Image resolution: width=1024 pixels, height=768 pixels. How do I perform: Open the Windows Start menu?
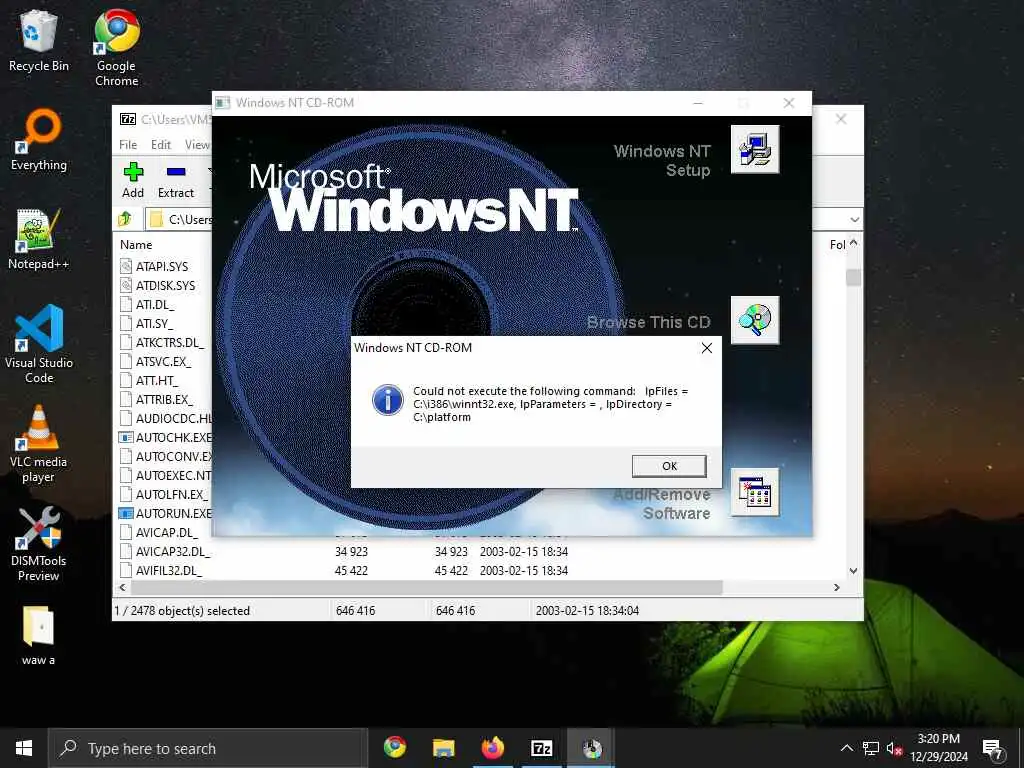(x=24, y=748)
